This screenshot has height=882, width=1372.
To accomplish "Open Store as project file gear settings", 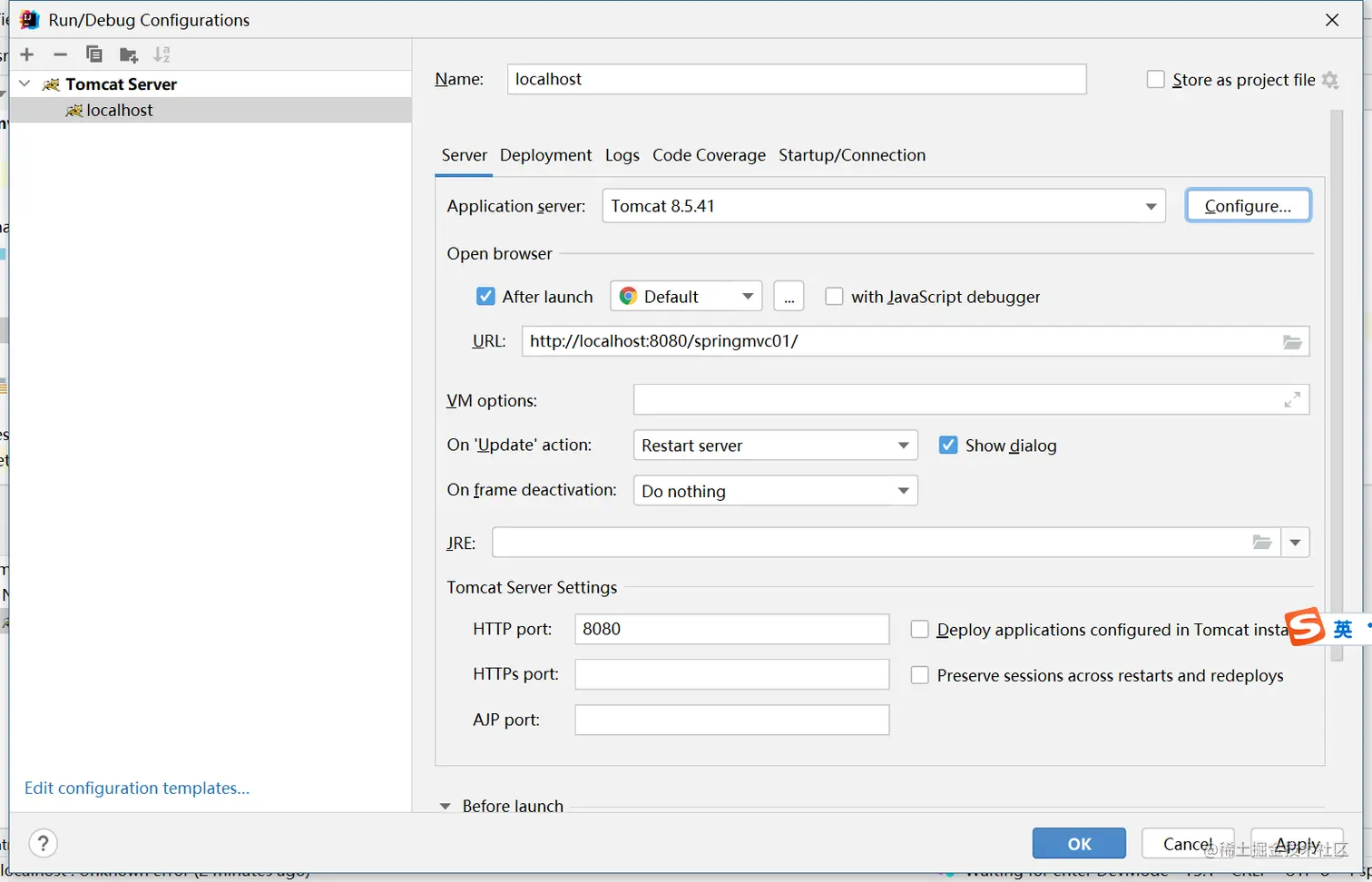I will (x=1330, y=80).
